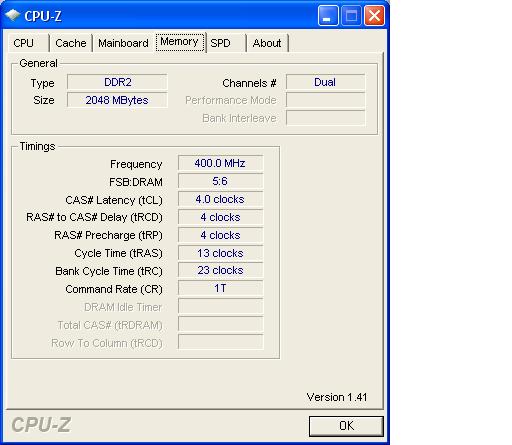
Task: Click the empty Total CAS# (tRDRAM) field
Action: 220,324
